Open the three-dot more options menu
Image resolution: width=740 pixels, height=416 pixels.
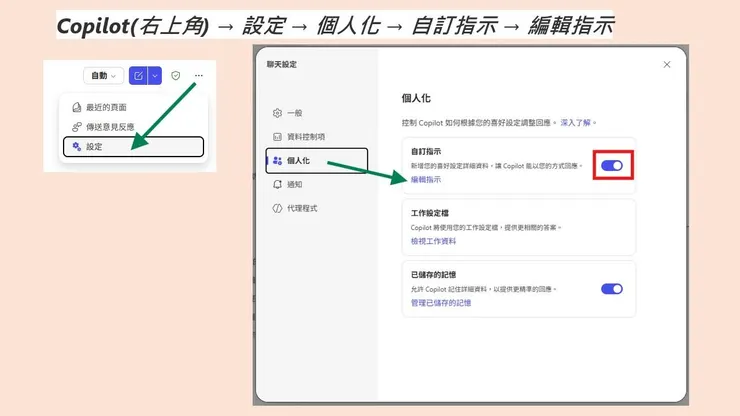[x=199, y=76]
